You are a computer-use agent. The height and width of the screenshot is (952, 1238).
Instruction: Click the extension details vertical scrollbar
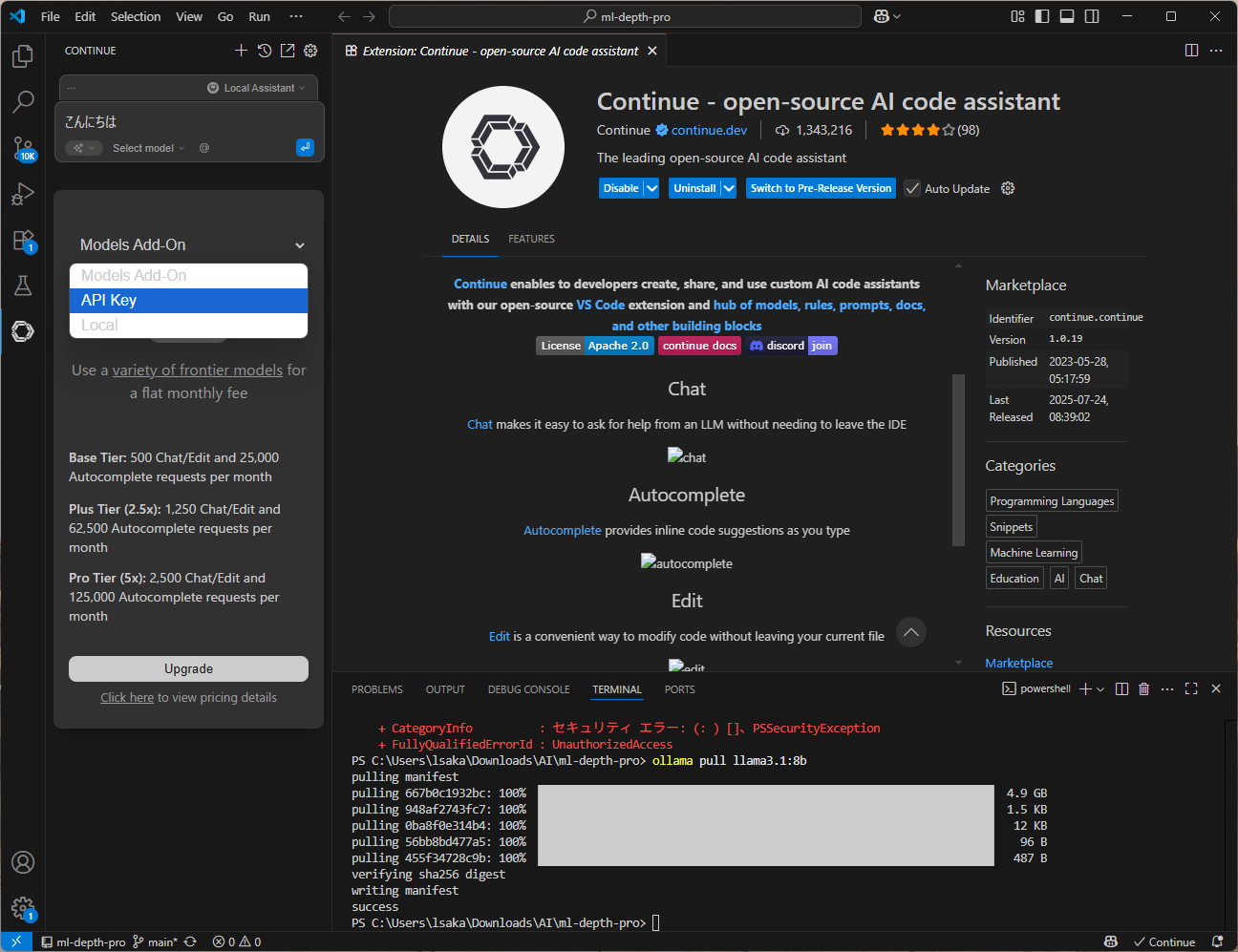point(958,460)
